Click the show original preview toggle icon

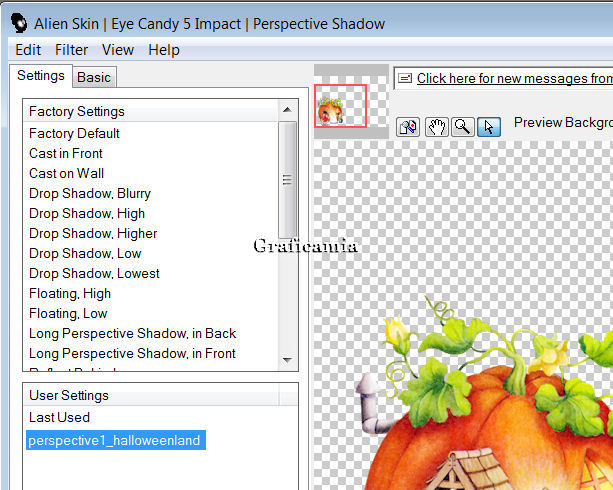(408, 127)
